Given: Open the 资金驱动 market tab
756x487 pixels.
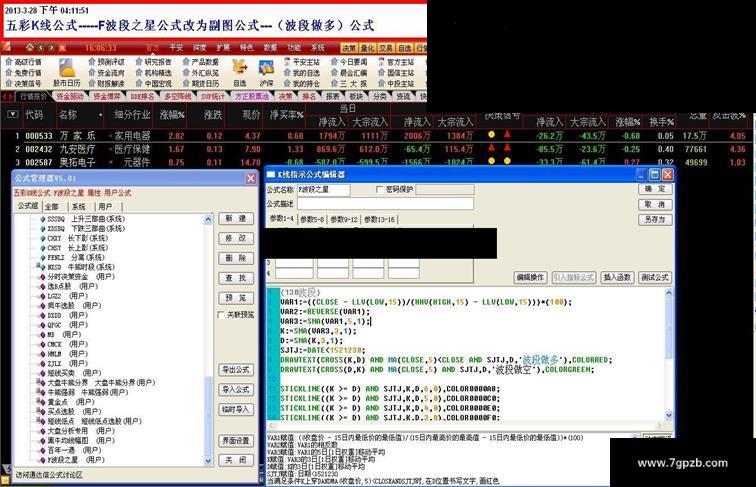Looking at the screenshot, I should coord(70,96).
